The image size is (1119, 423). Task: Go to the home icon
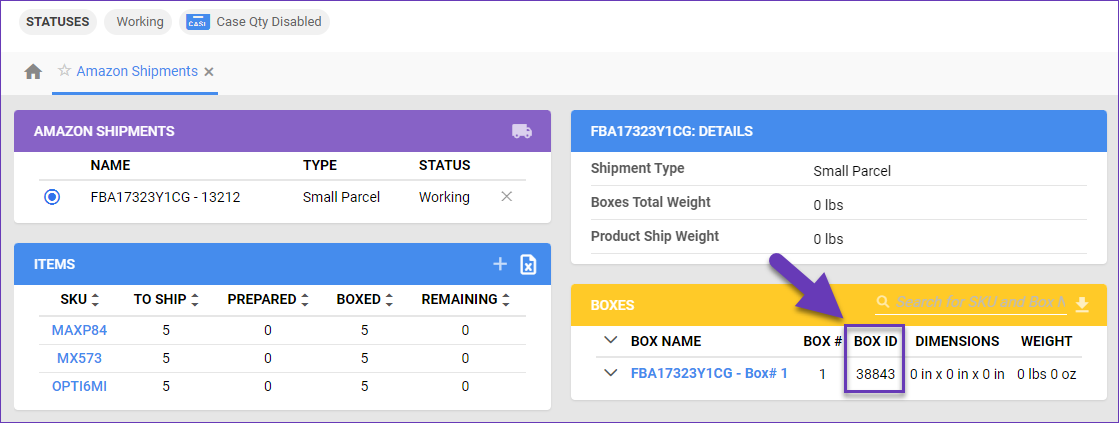(x=33, y=72)
